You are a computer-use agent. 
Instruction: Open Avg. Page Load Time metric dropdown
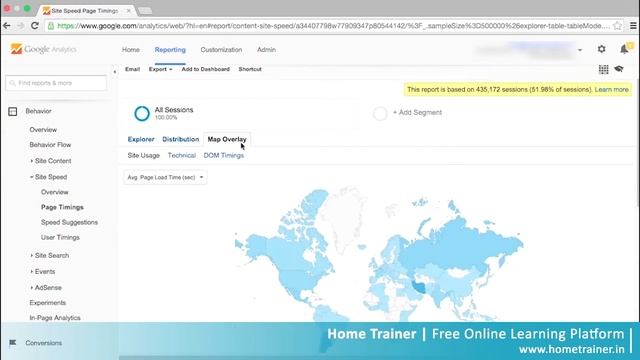165,178
